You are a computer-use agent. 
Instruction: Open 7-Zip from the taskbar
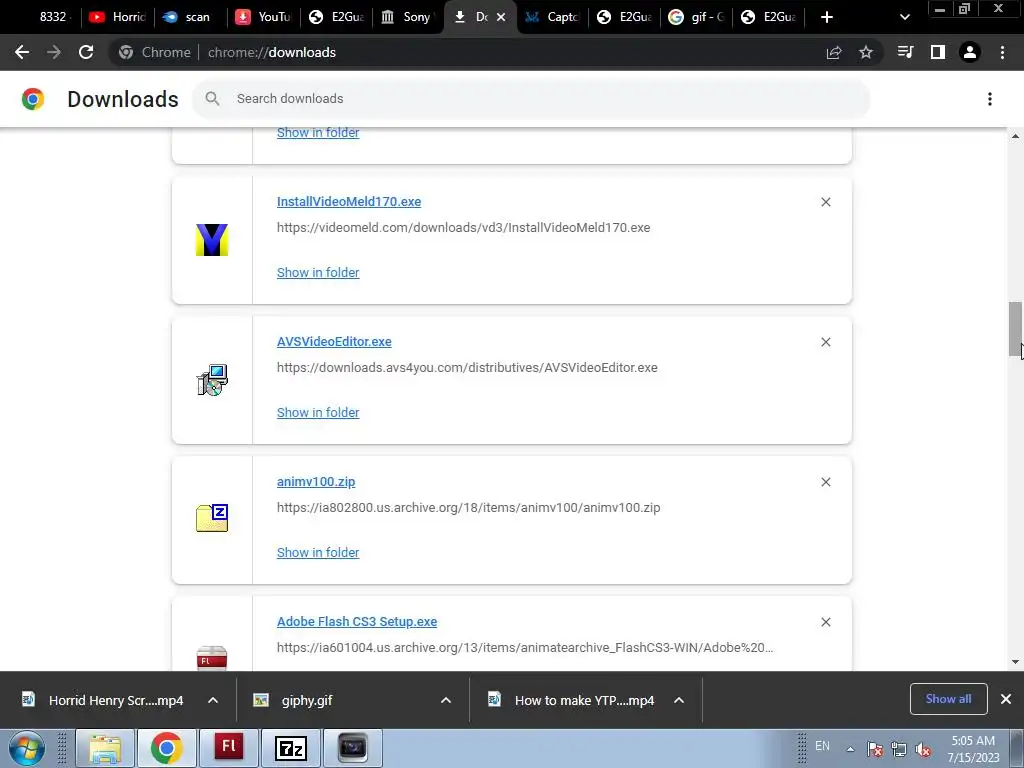(x=291, y=748)
